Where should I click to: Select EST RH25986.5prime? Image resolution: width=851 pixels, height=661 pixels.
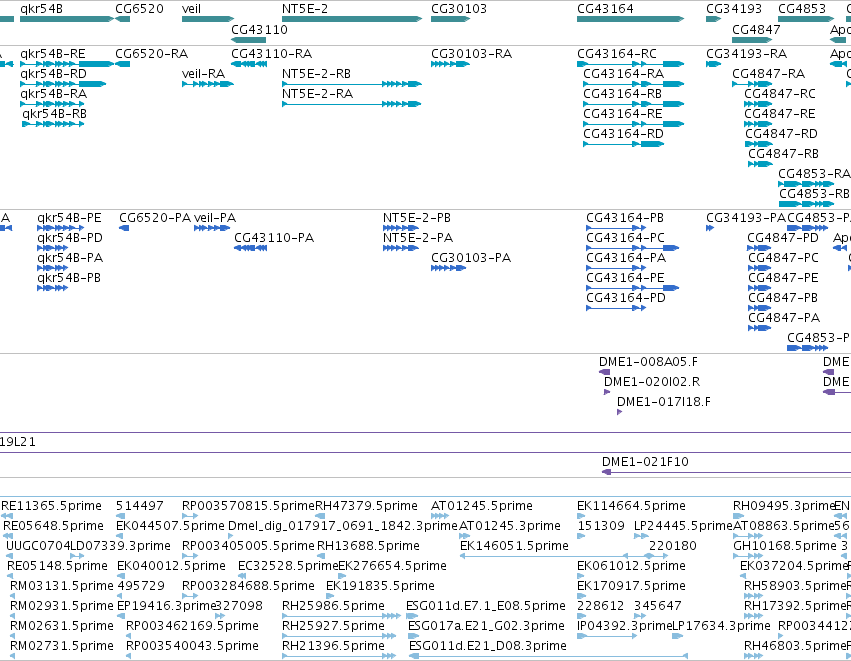pyautogui.click(x=341, y=616)
